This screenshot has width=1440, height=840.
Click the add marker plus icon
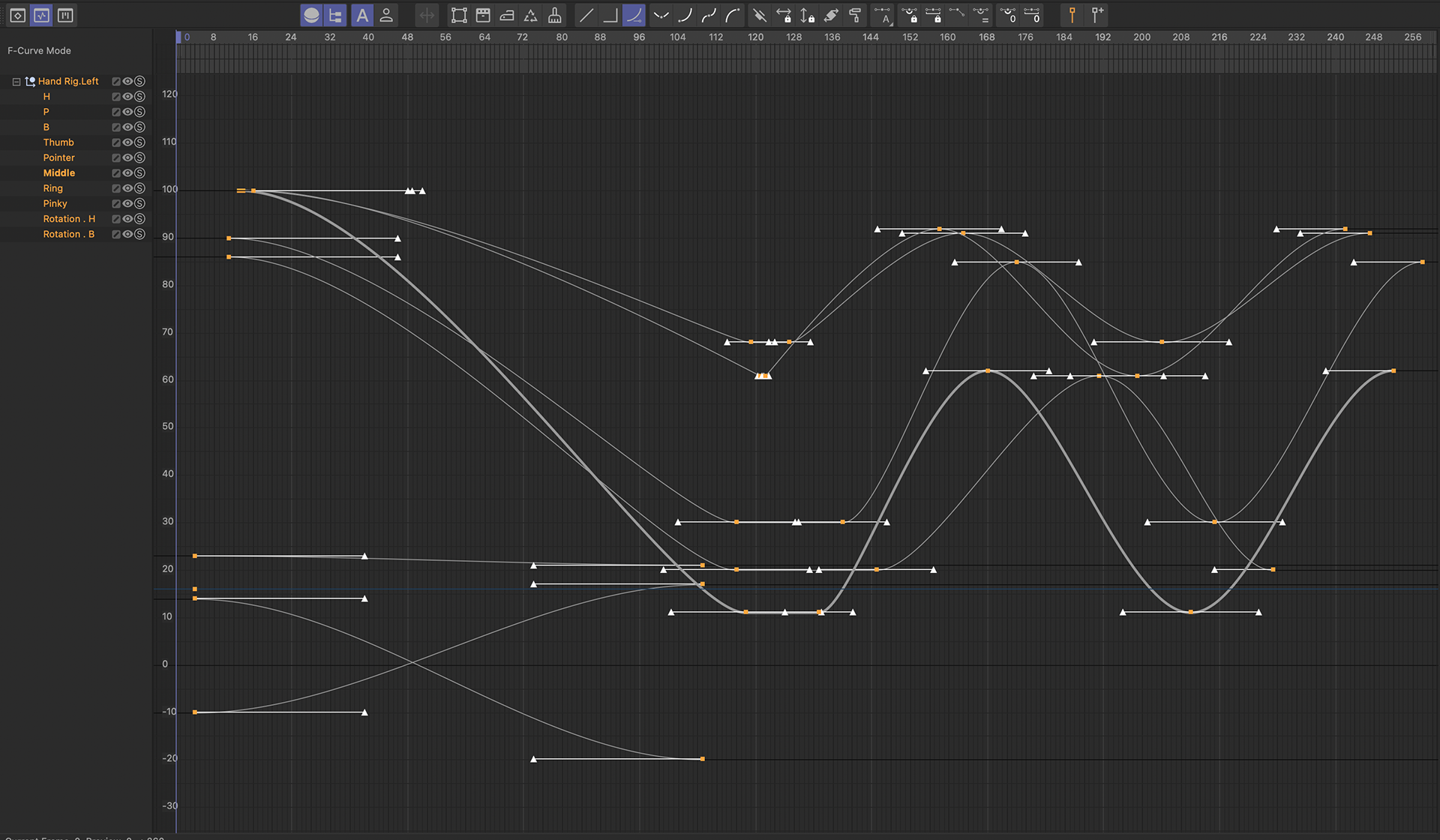[x=1097, y=15]
